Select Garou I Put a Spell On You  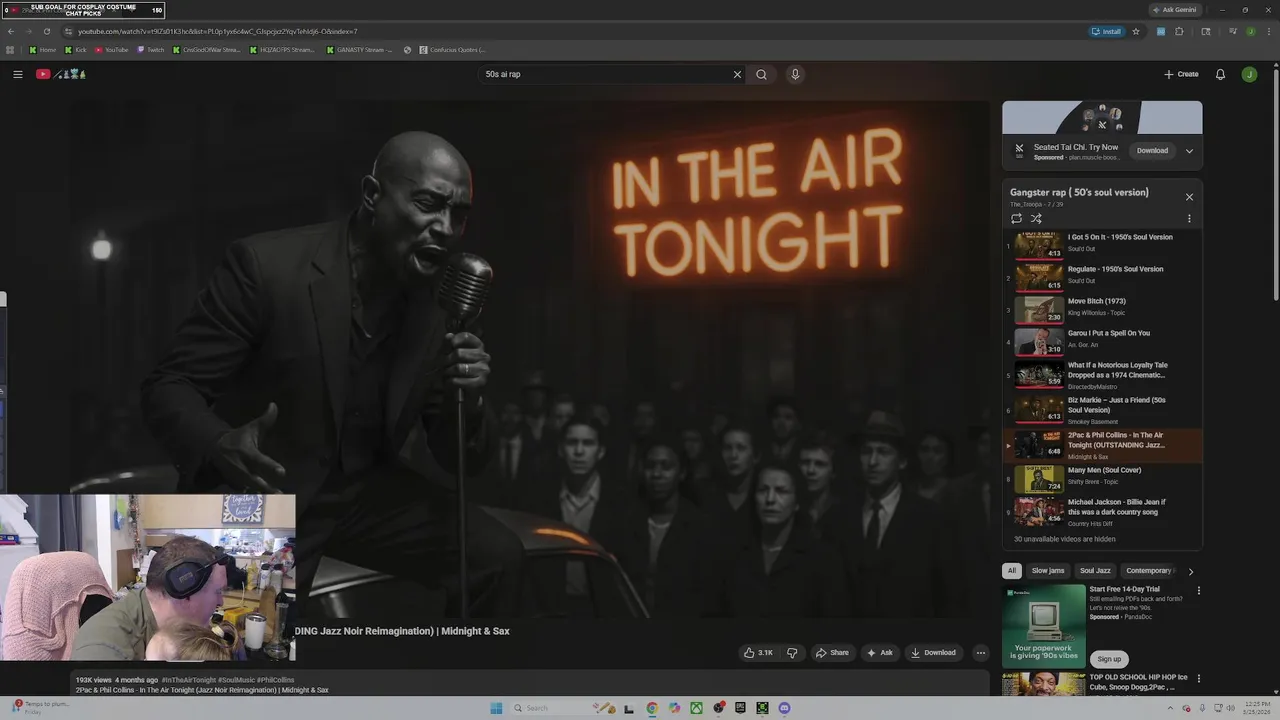click(x=1103, y=341)
